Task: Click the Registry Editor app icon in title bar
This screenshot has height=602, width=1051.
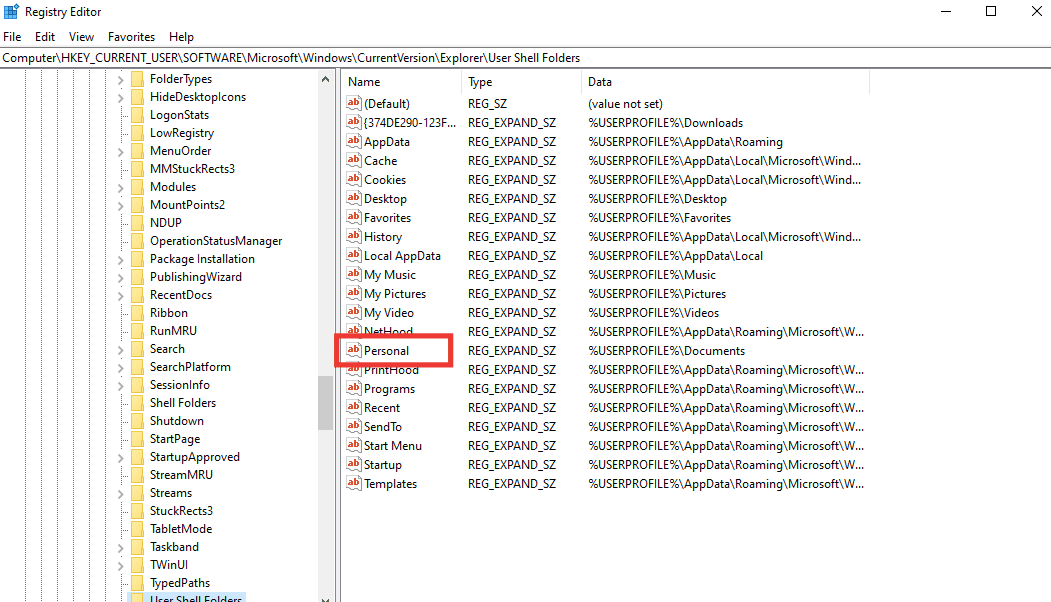Action: [11, 11]
